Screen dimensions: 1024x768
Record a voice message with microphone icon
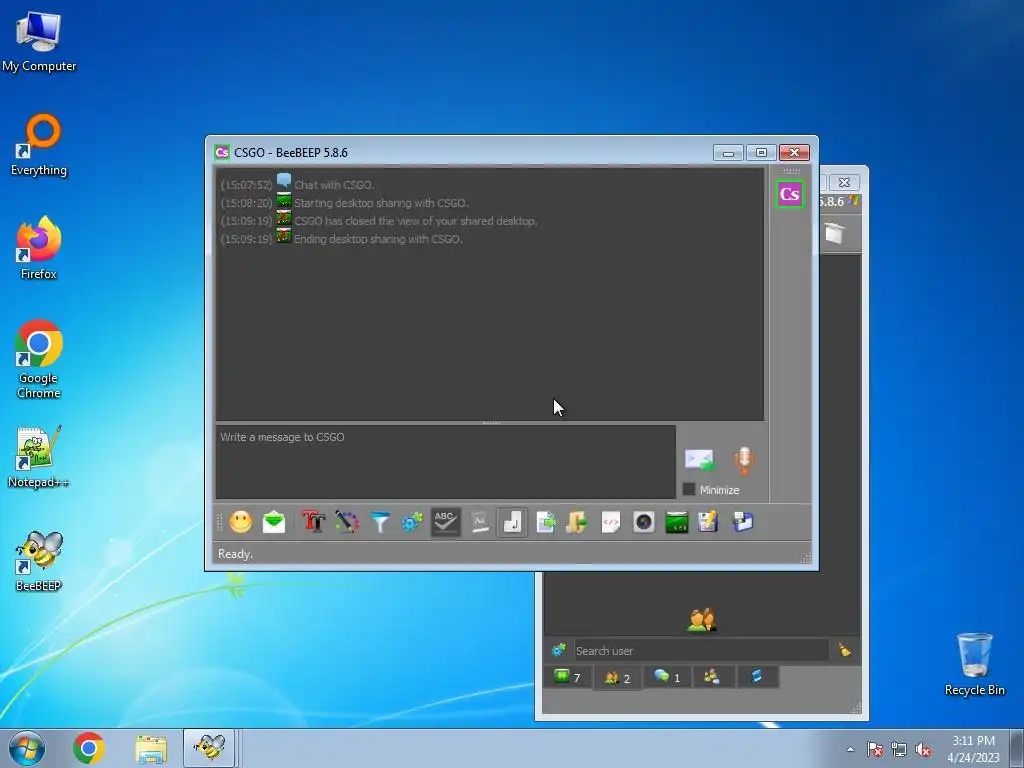click(x=744, y=460)
